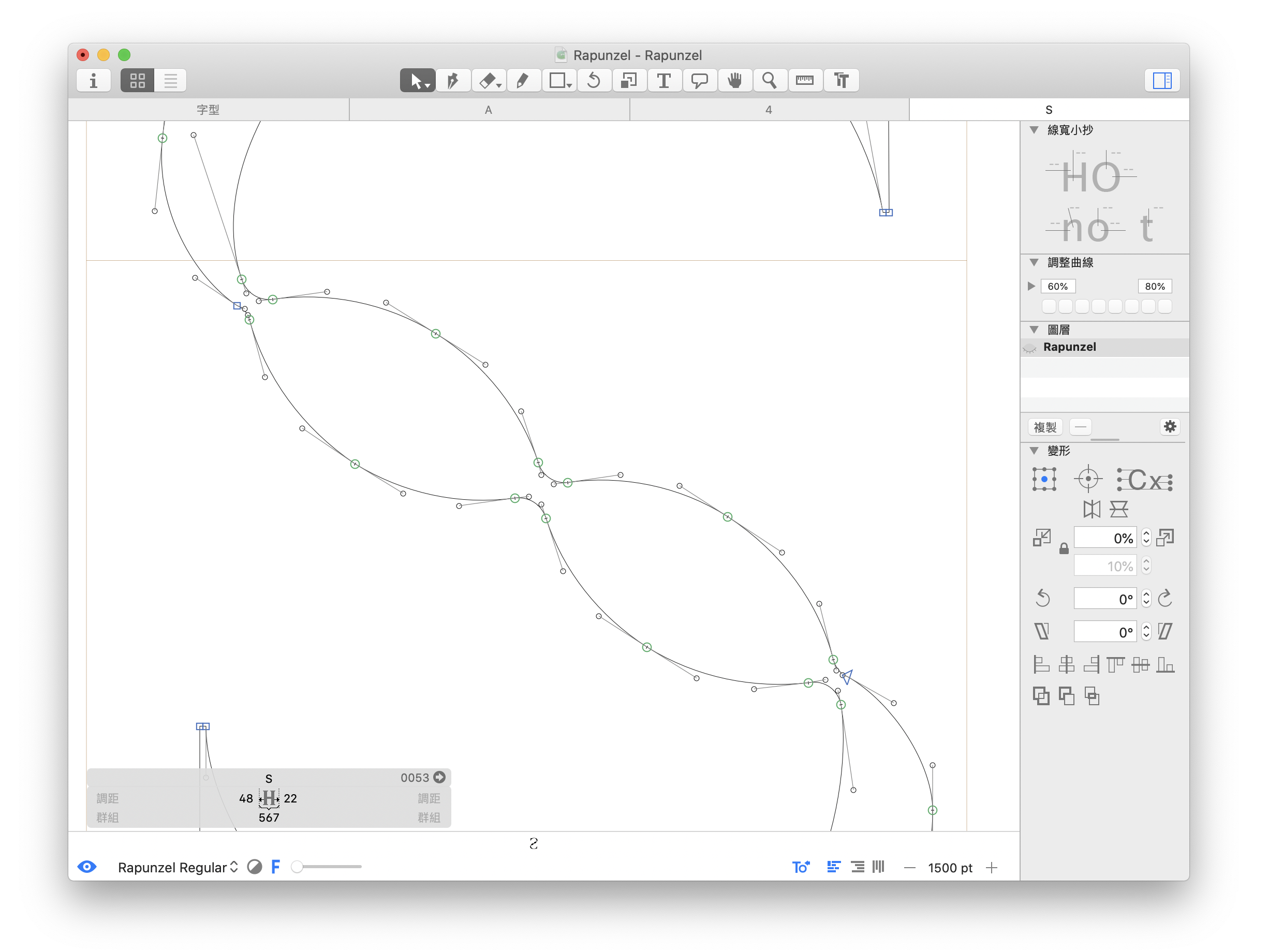Switch to the 字型 tab
The image size is (1268, 952).
208,110
